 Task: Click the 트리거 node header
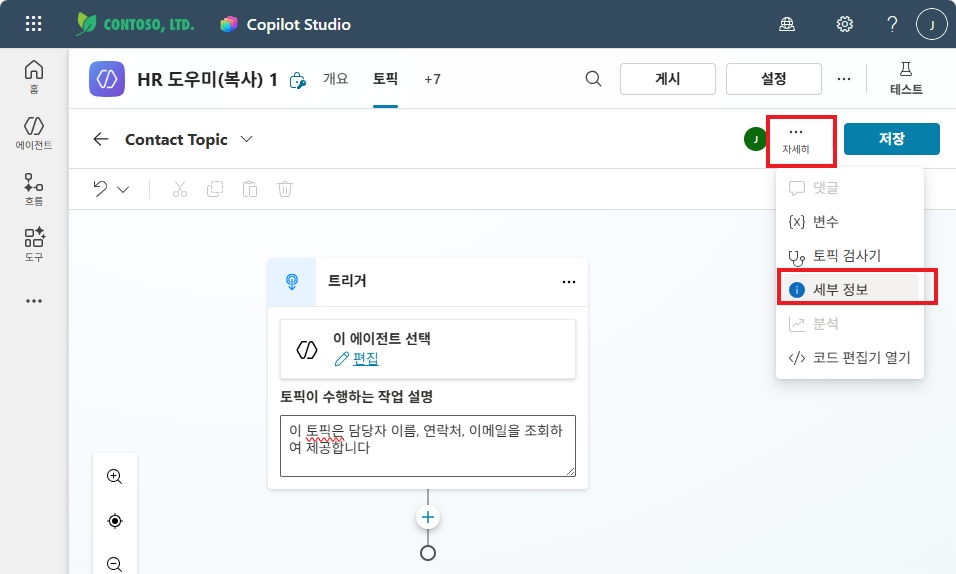428,282
